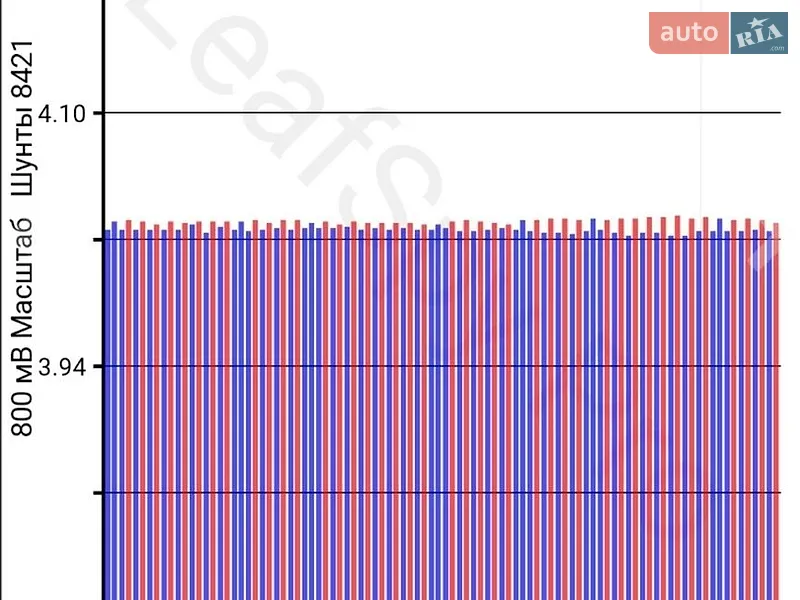Click the auto logo in the watermark

click(689, 33)
